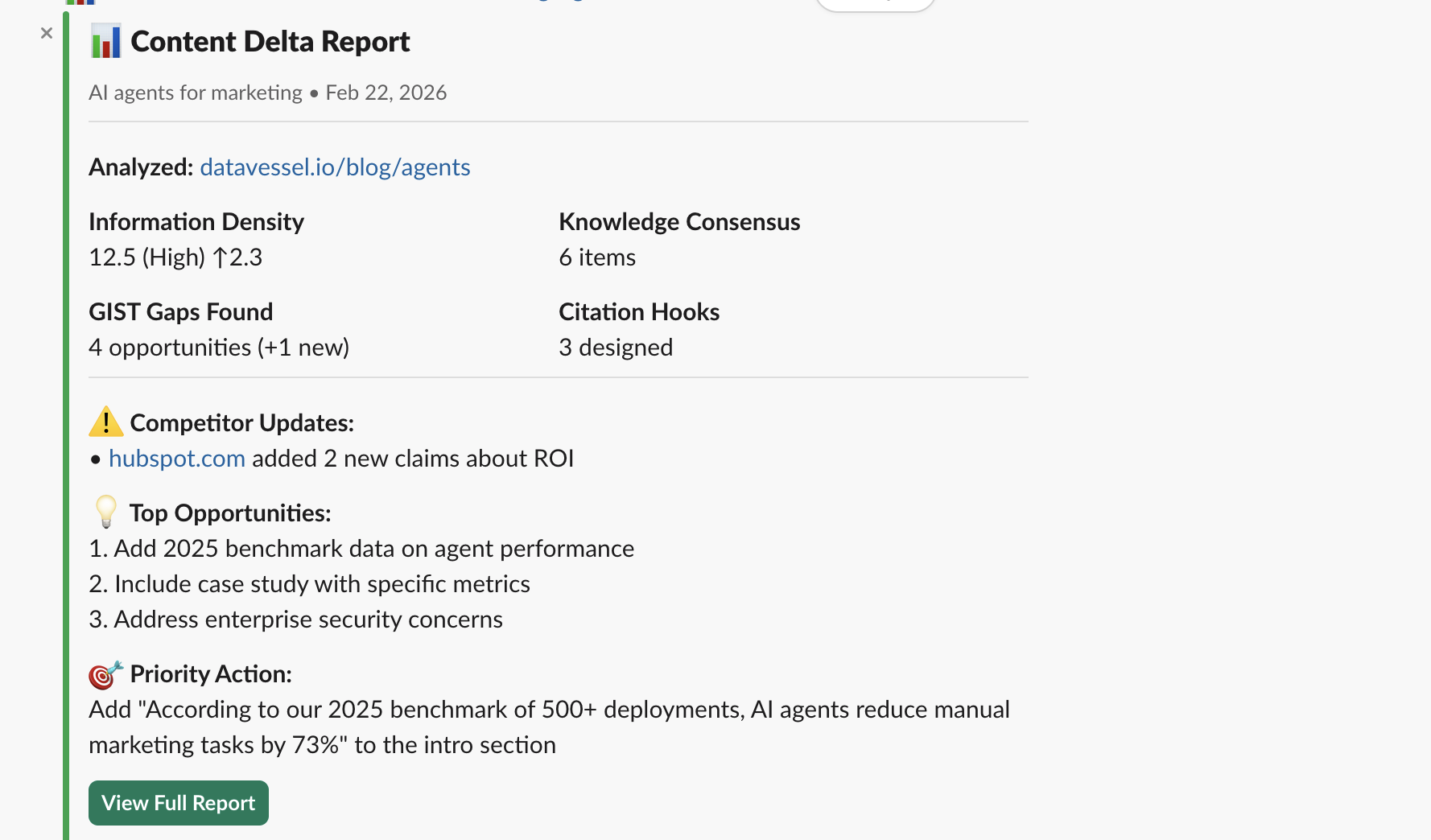Select opportunity 2, Include case study with metrics

coord(309,583)
